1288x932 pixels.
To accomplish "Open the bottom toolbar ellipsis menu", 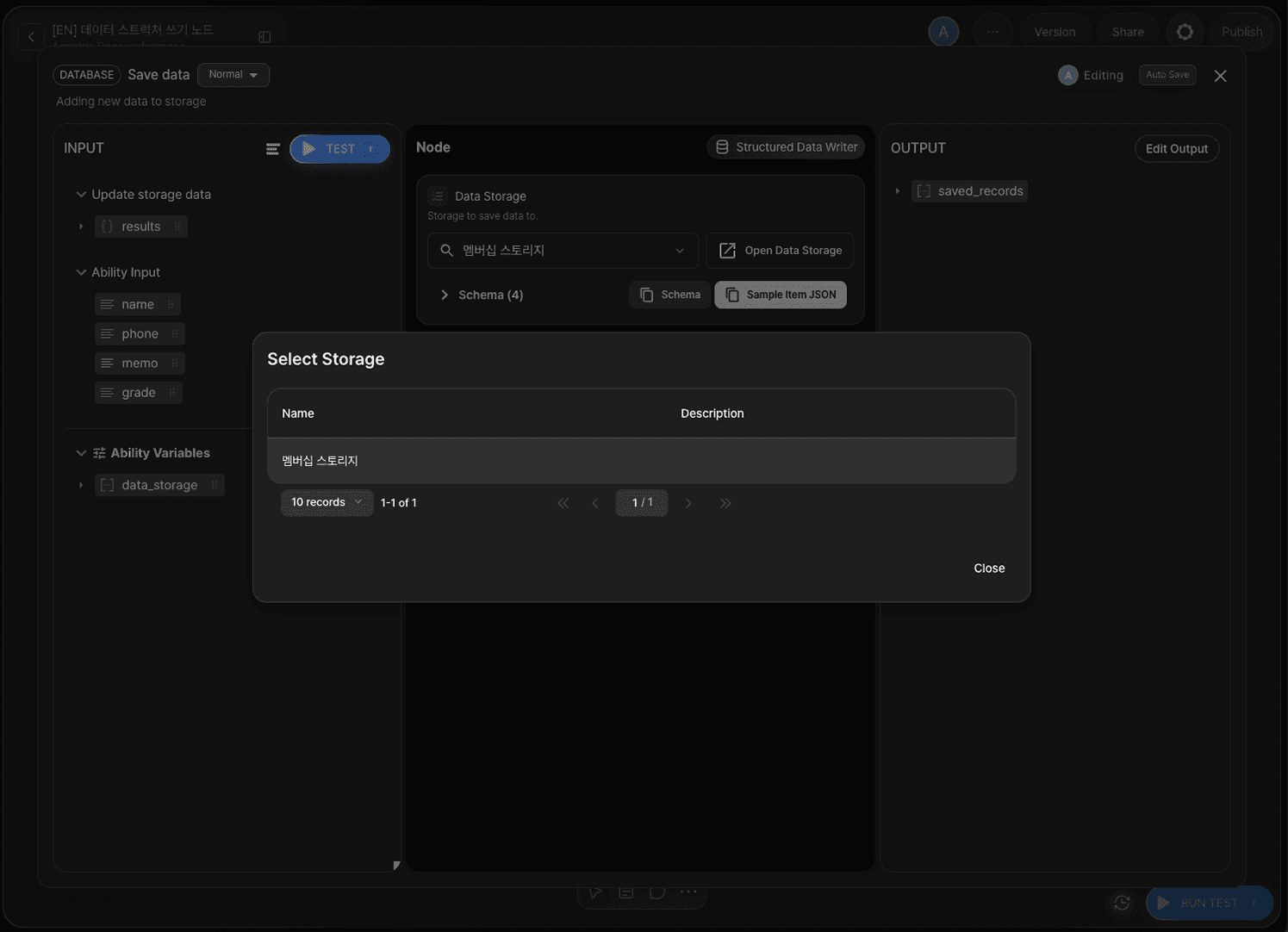I will pyautogui.click(x=688, y=893).
